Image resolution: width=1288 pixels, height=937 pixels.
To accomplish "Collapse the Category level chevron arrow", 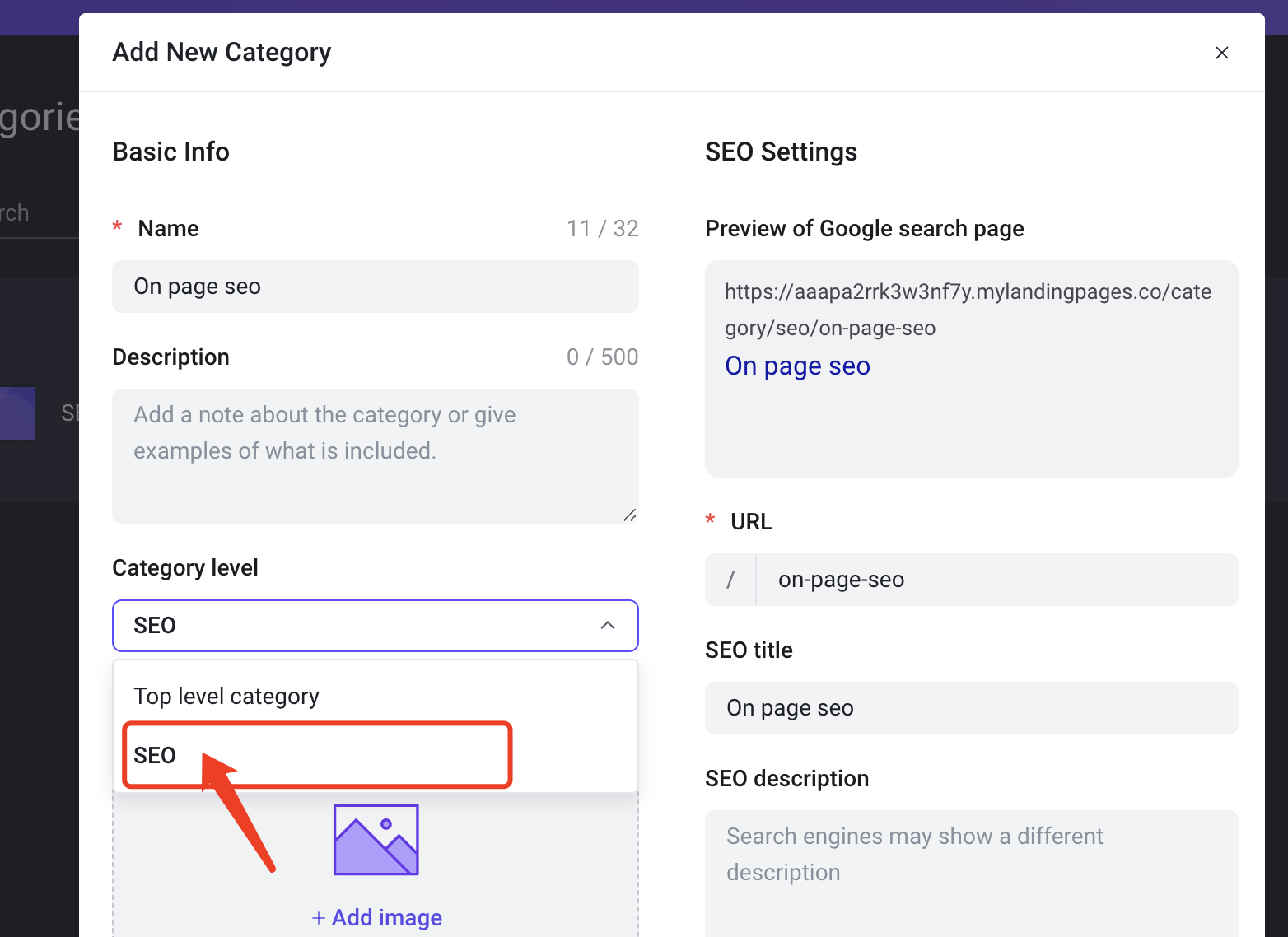I will pos(608,626).
